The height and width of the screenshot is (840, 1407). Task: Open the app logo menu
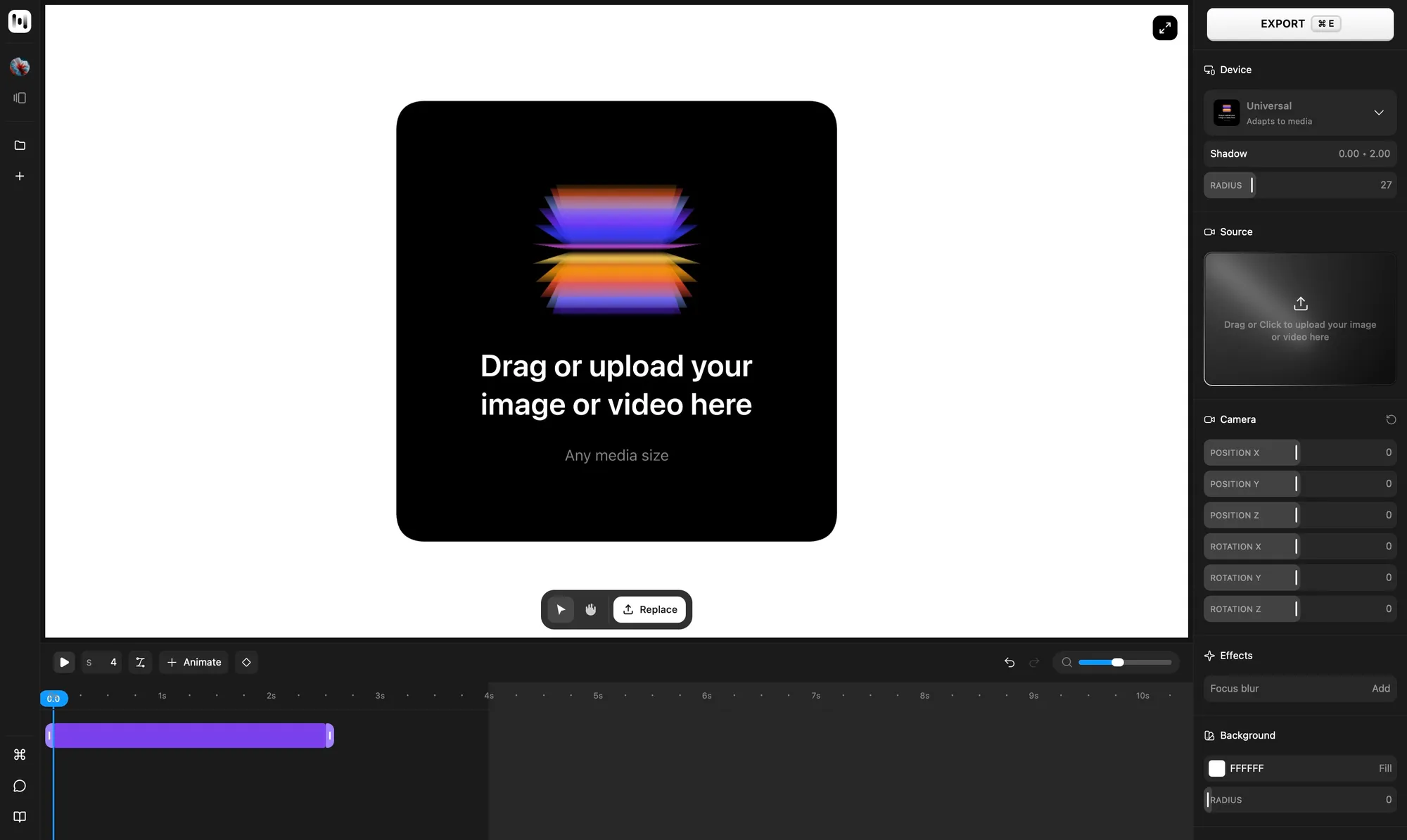(x=20, y=22)
